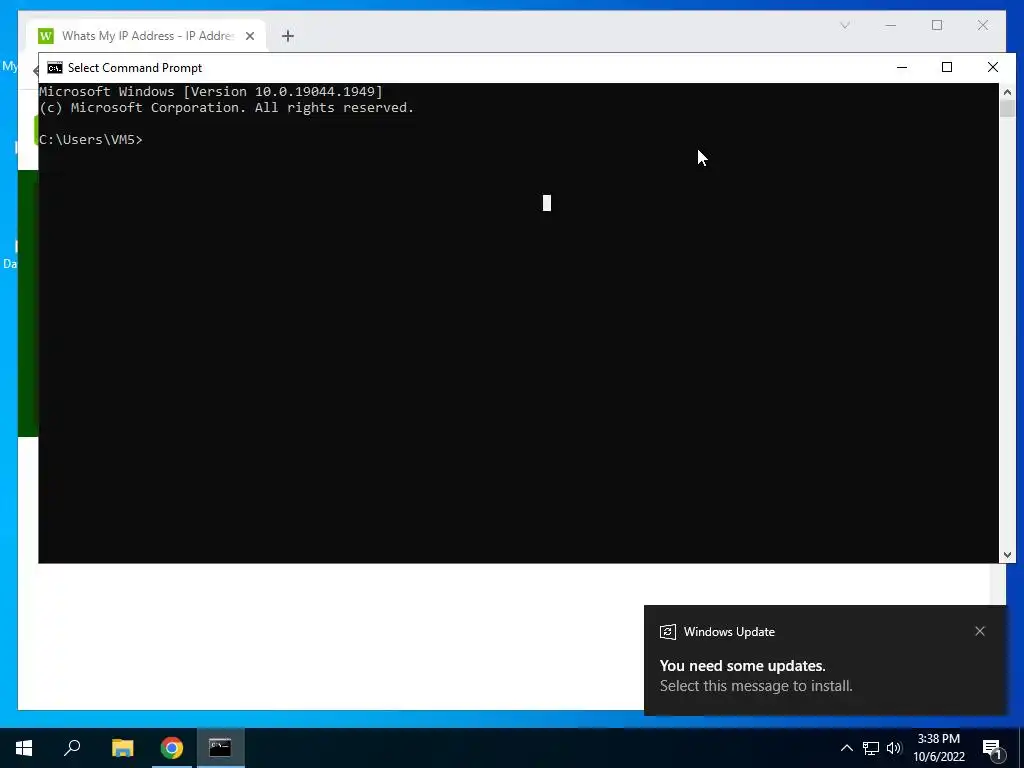The image size is (1024, 768).
Task: Click the Command Prompt scrollbar up arrow
Action: tap(1007, 91)
